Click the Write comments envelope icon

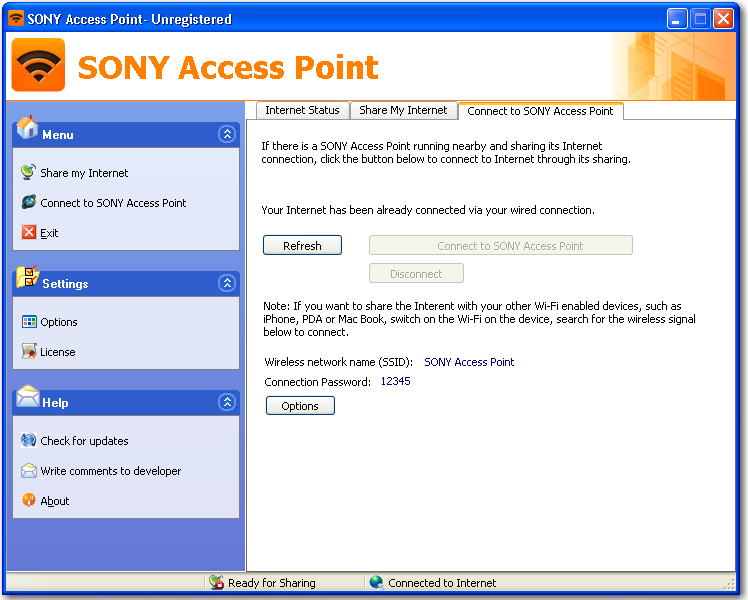click(29, 470)
